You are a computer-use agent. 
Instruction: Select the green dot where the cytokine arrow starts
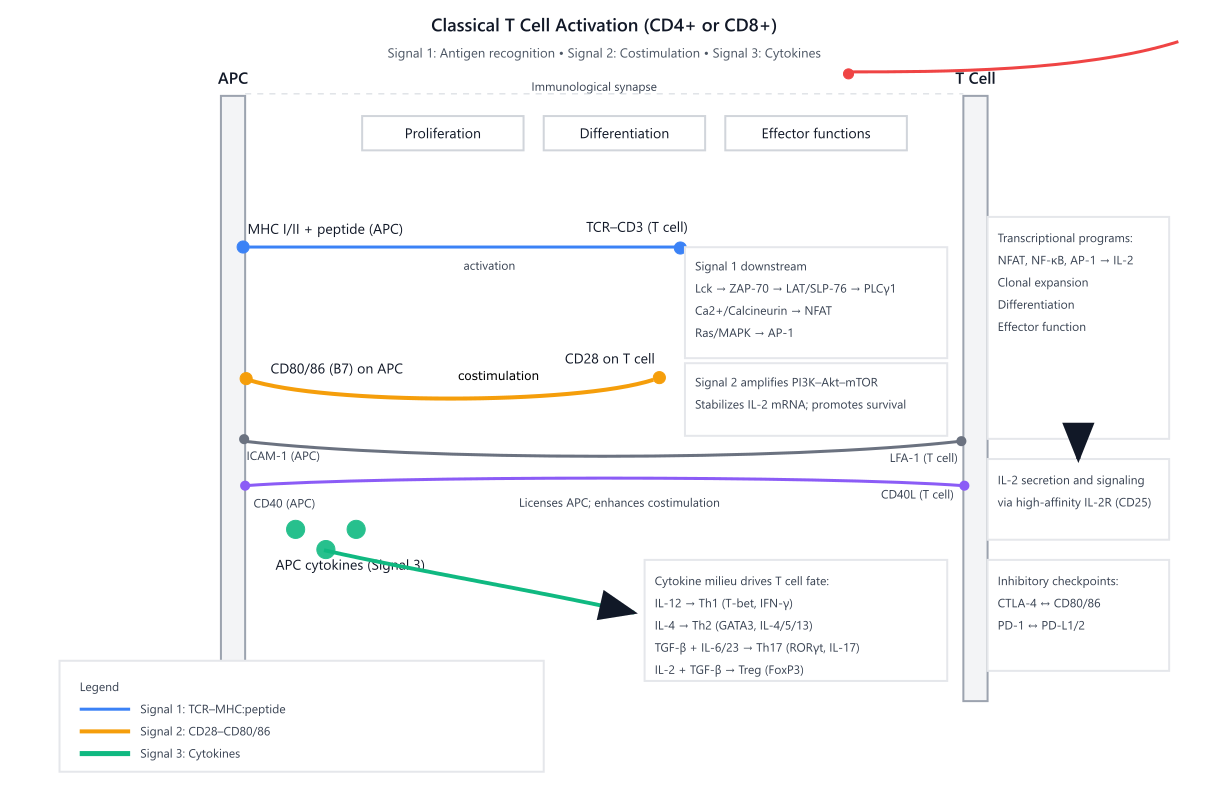click(325, 549)
